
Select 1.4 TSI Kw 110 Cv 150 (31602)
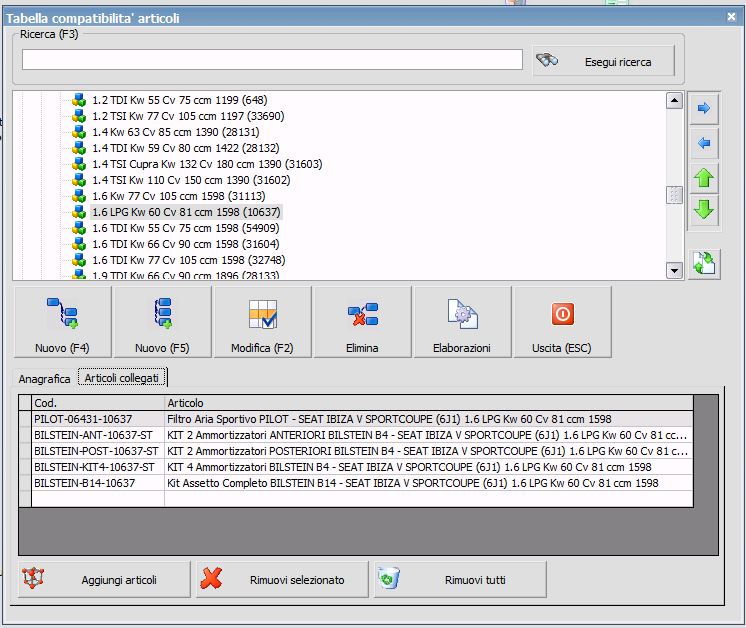click(x=191, y=180)
